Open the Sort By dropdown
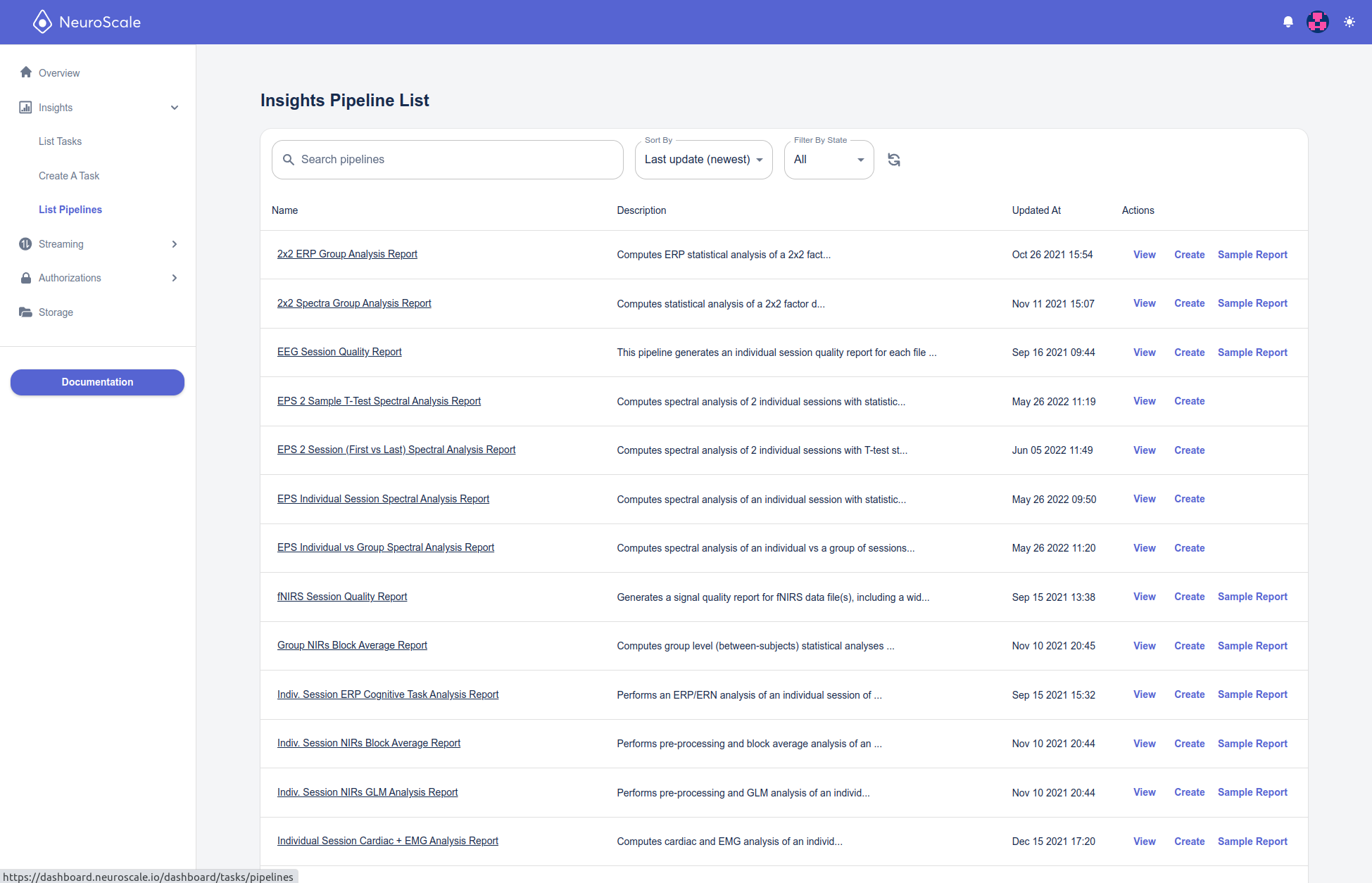The height and width of the screenshot is (883, 1372). (x=704, y=160)
